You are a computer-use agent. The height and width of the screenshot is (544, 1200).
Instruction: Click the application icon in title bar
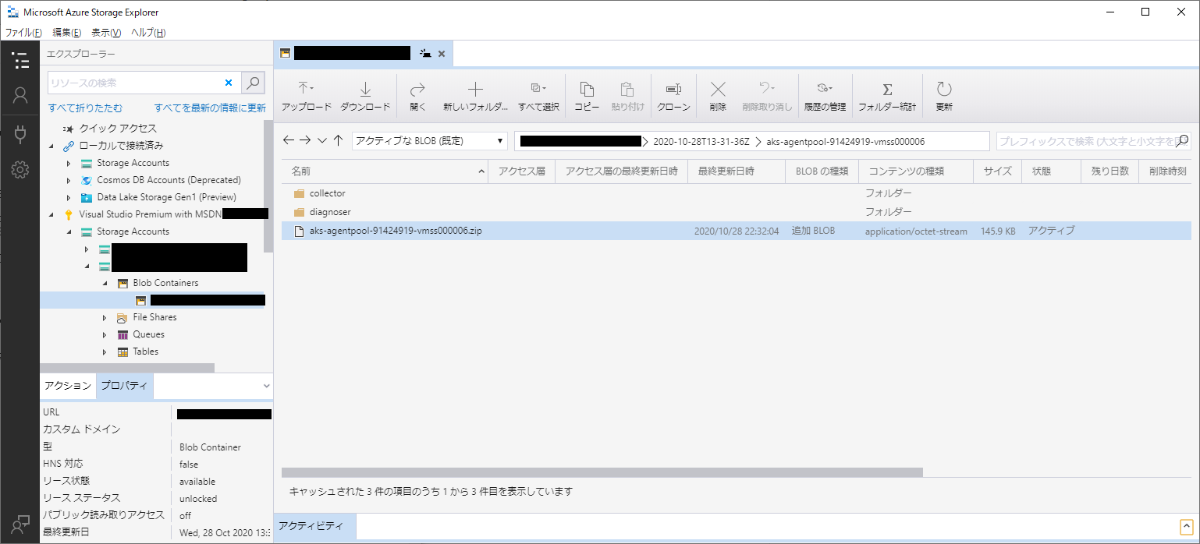[x=12, y=12]
